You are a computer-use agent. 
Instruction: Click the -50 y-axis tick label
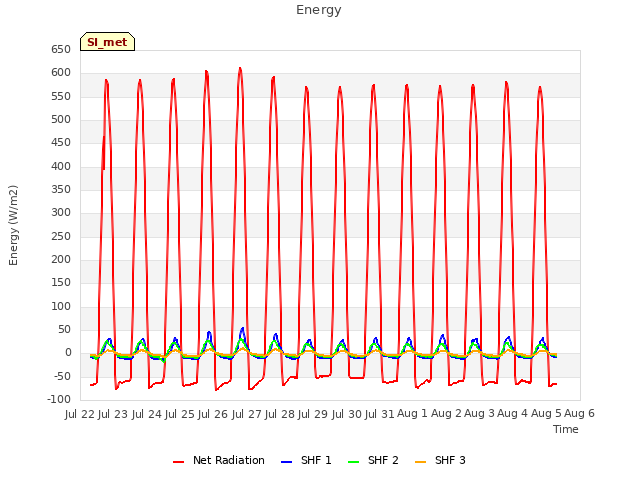63,377
